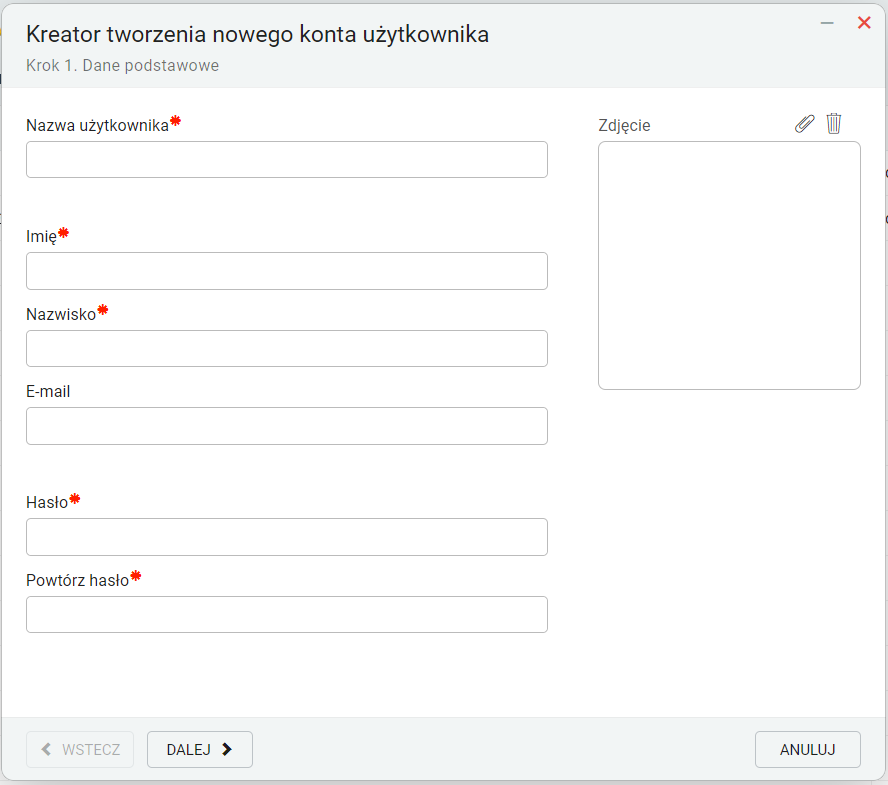The width and height of the screenshot is (888, 785).
Task: Close the wizard with the red X
Action: (x=864, y=23)
